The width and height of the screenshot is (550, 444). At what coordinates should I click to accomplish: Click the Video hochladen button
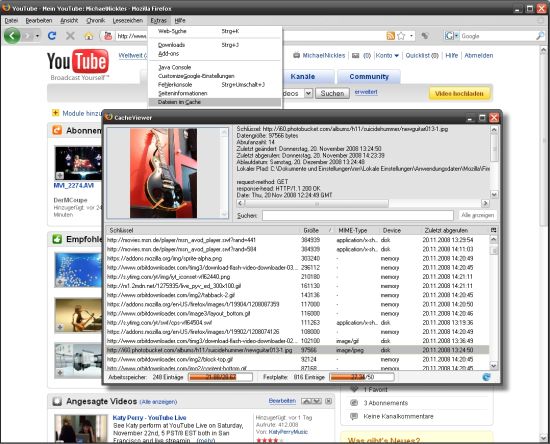[459, 94]
